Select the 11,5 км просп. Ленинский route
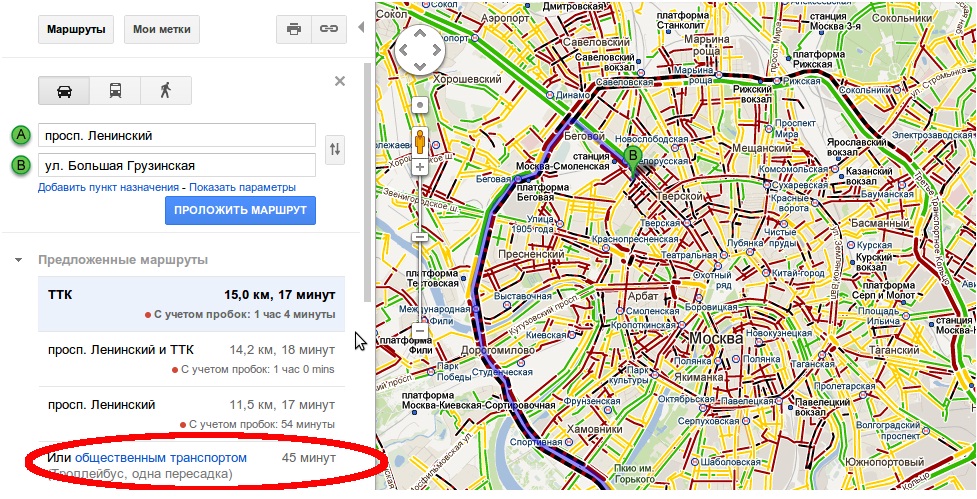Viewport: 977px width, 499px height. 191,414
